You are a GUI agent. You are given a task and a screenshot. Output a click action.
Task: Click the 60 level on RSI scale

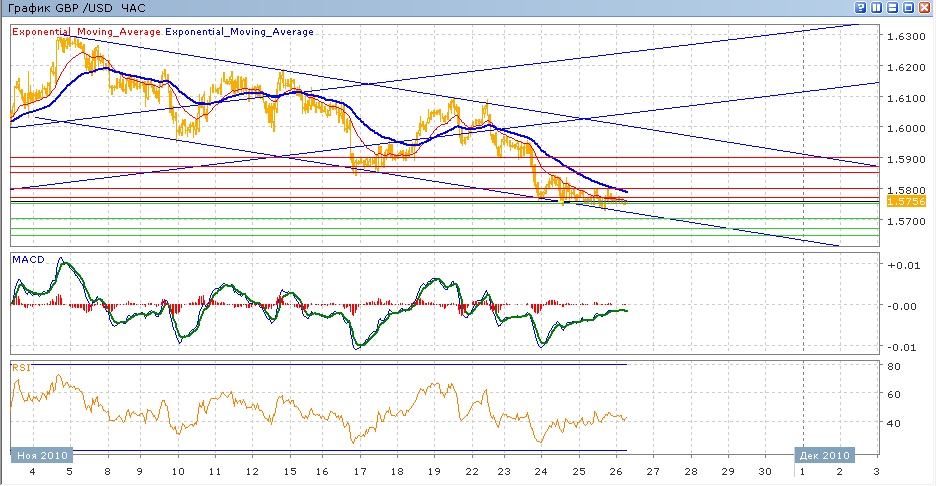click(x=894, y=395)
